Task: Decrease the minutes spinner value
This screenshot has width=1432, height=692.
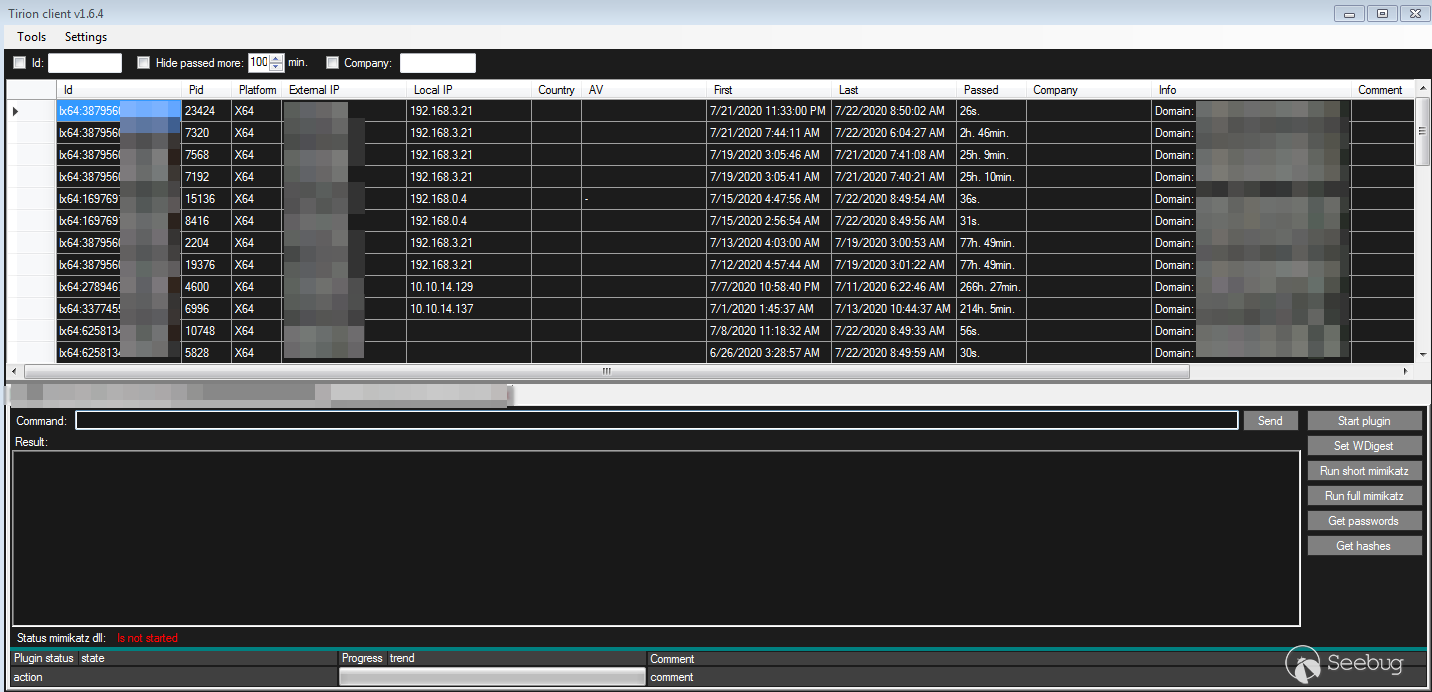Action: click(x=277, y=67)
